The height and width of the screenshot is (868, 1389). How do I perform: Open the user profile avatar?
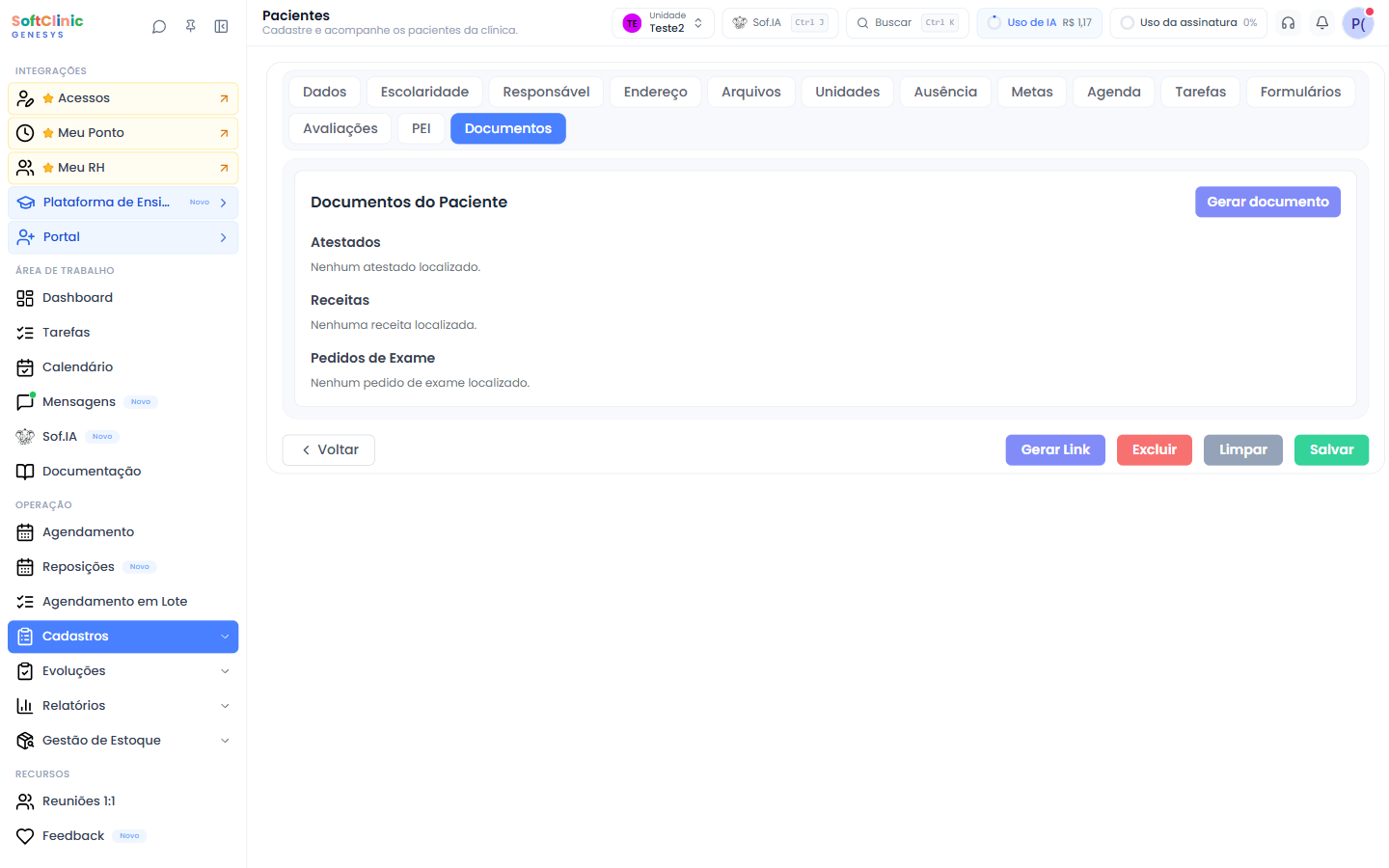tap(1358, 23)
